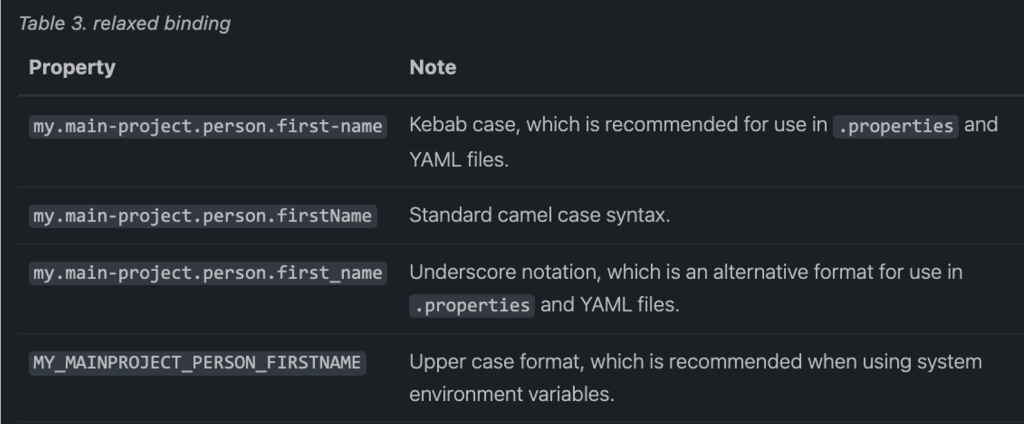The height and width of the screenshot is (424, 1024).
Task: Click the Underscore notation description text
Action: click(x=686, y=288)
